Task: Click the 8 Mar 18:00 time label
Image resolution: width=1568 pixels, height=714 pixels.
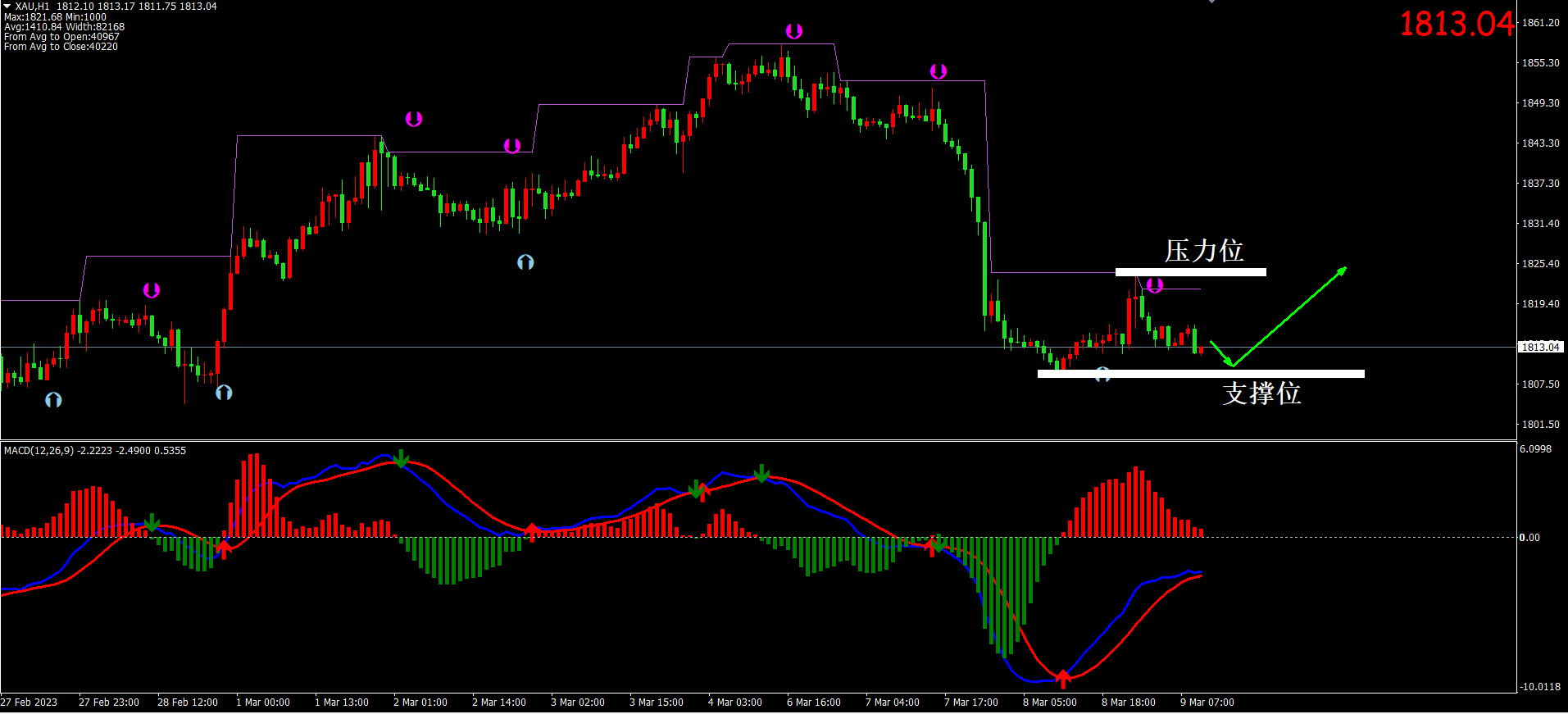Action: tap(1129, 703)
